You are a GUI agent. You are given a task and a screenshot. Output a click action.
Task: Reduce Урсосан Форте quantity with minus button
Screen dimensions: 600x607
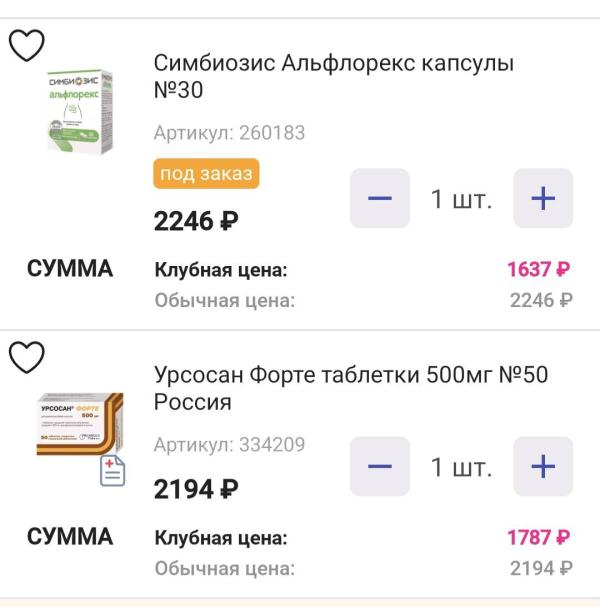pos(380,466)
